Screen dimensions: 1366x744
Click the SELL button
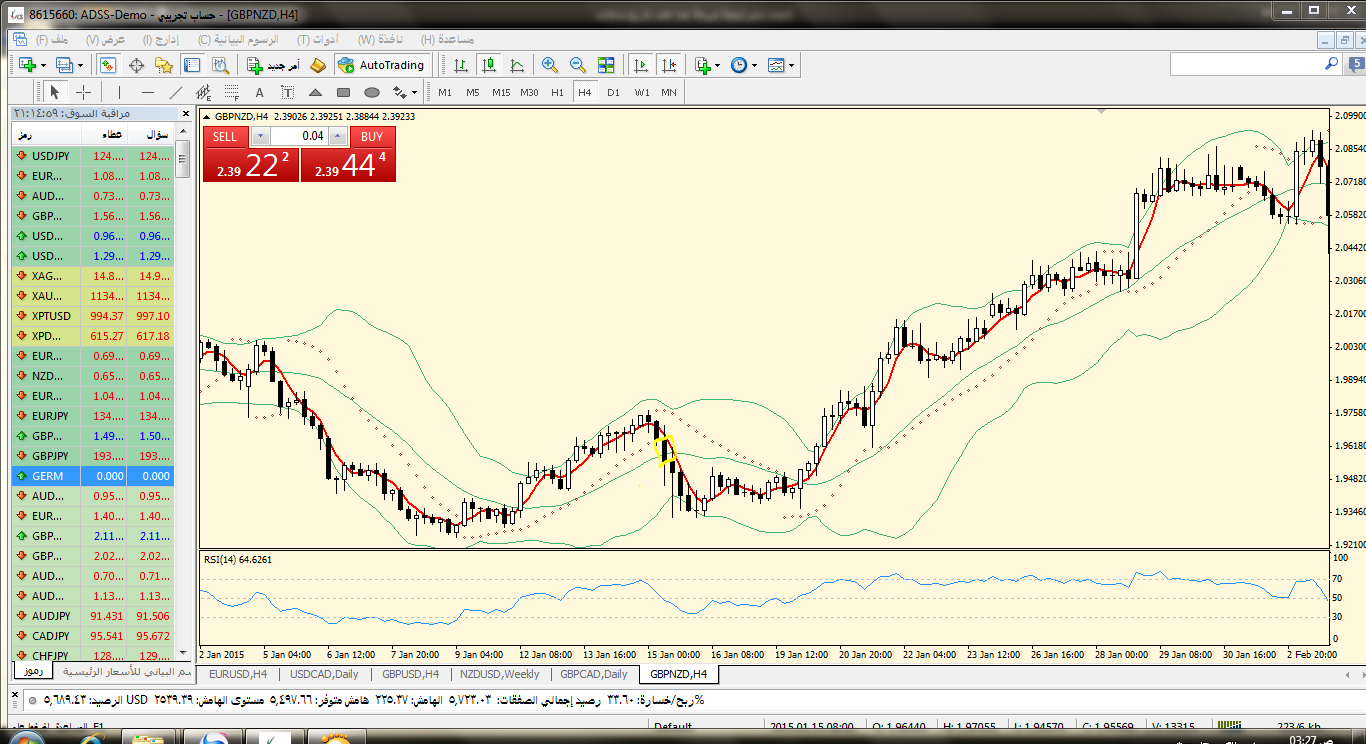tap(225, 136)
